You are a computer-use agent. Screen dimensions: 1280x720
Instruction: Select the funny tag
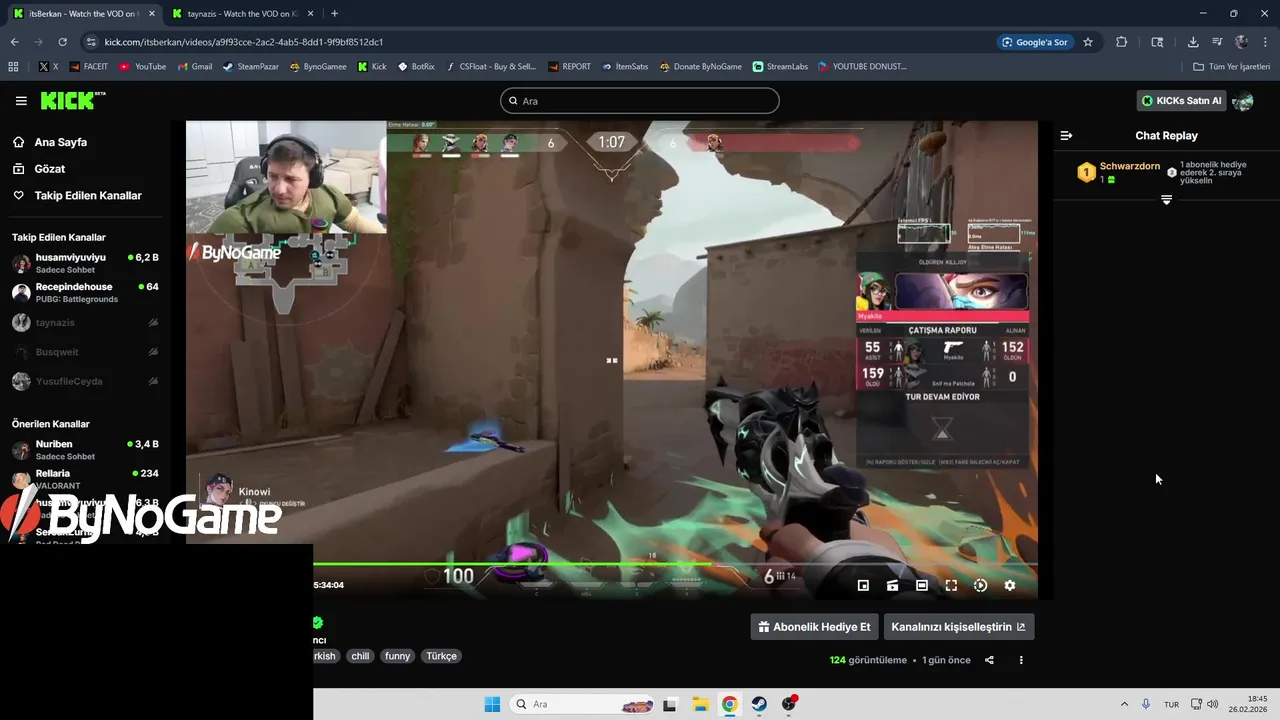click(x=397, y=656)
